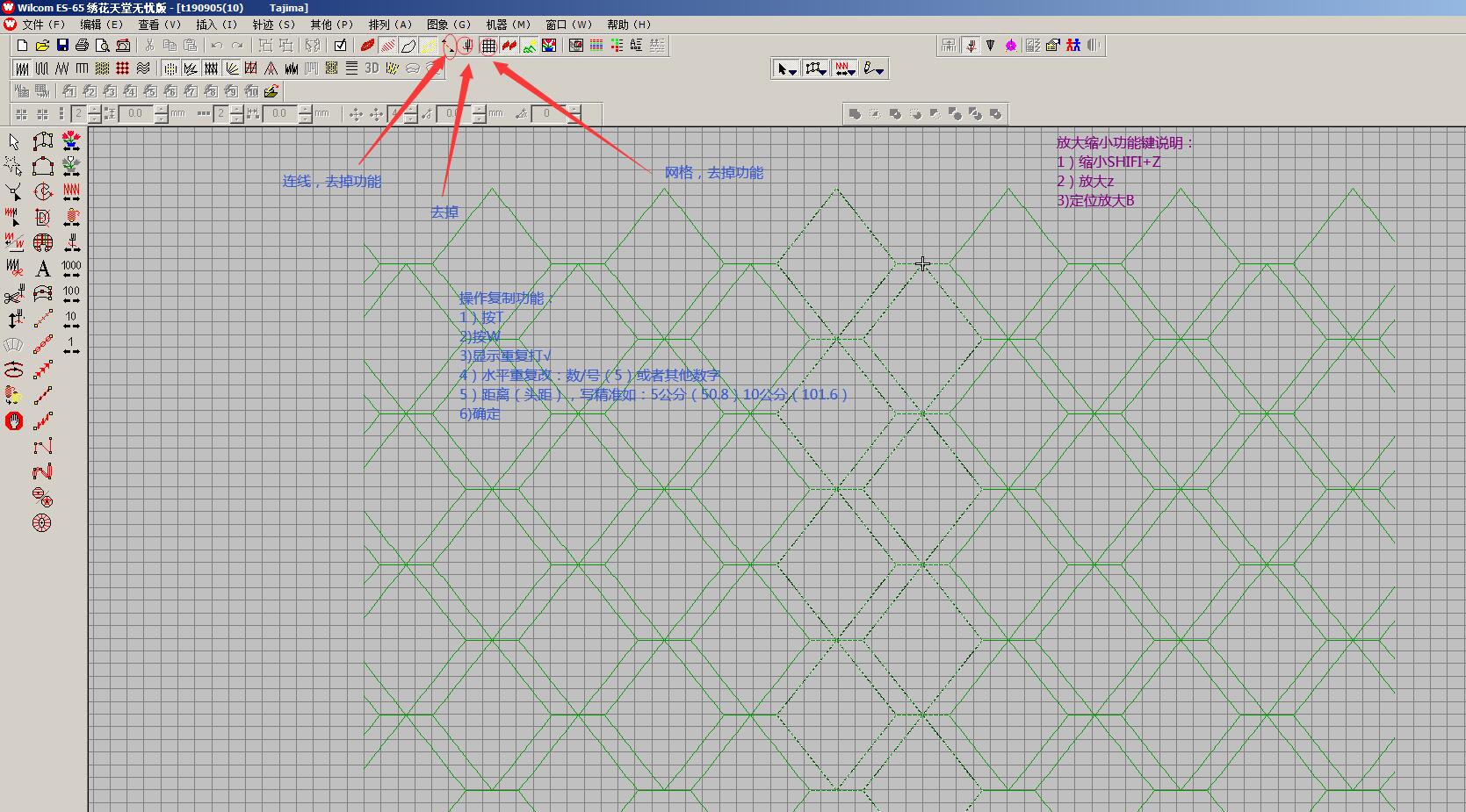Toggle the needle points display icon
This screenshot has height=812, width=1466.
point(467,46)
